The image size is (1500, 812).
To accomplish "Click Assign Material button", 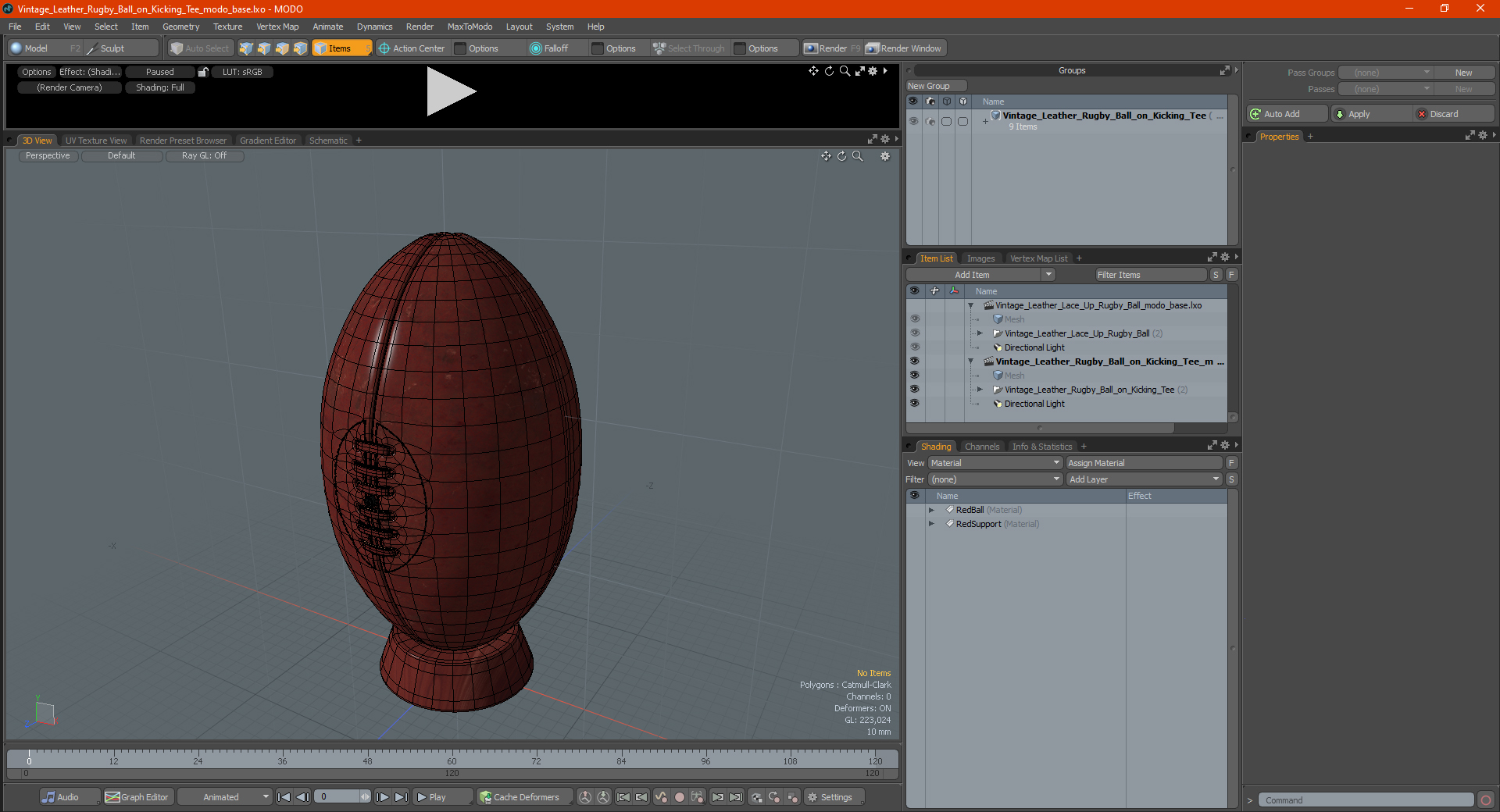I will pyautogui.click(x=1144, y=463).
